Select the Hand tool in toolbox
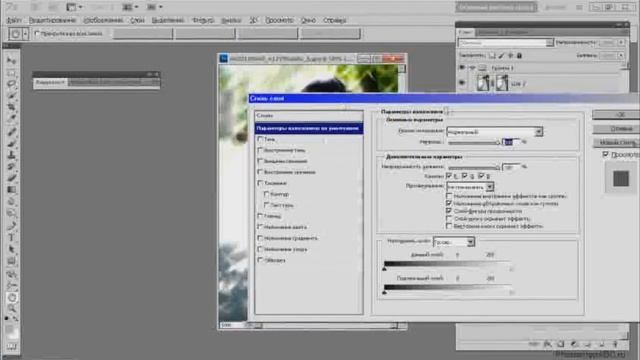The image size is (640, 360). (11, 298)
